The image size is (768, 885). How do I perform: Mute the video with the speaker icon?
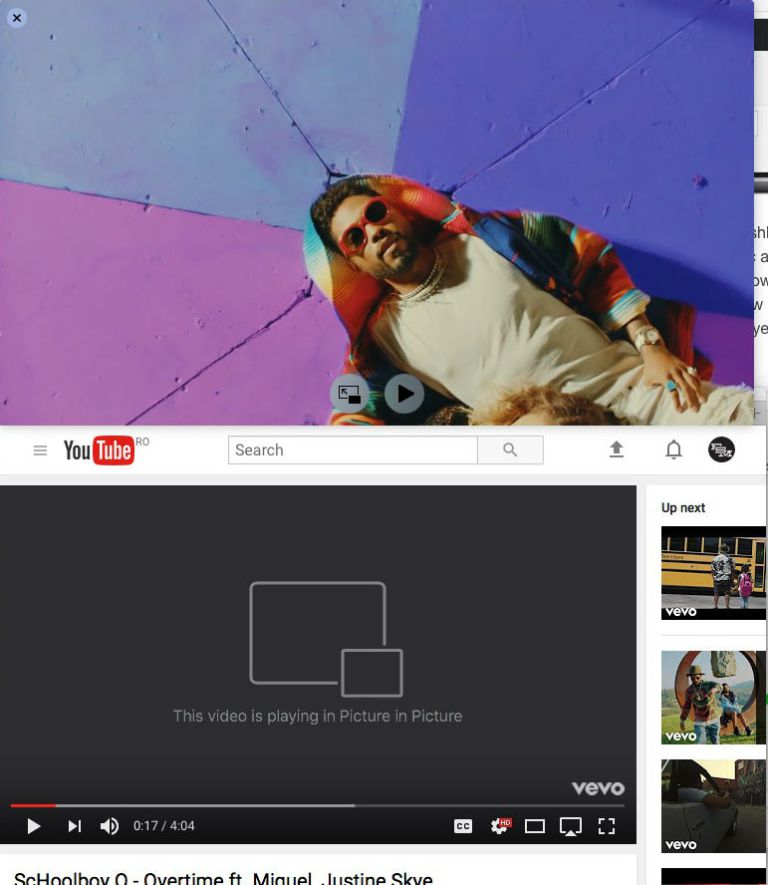[109, 826]
